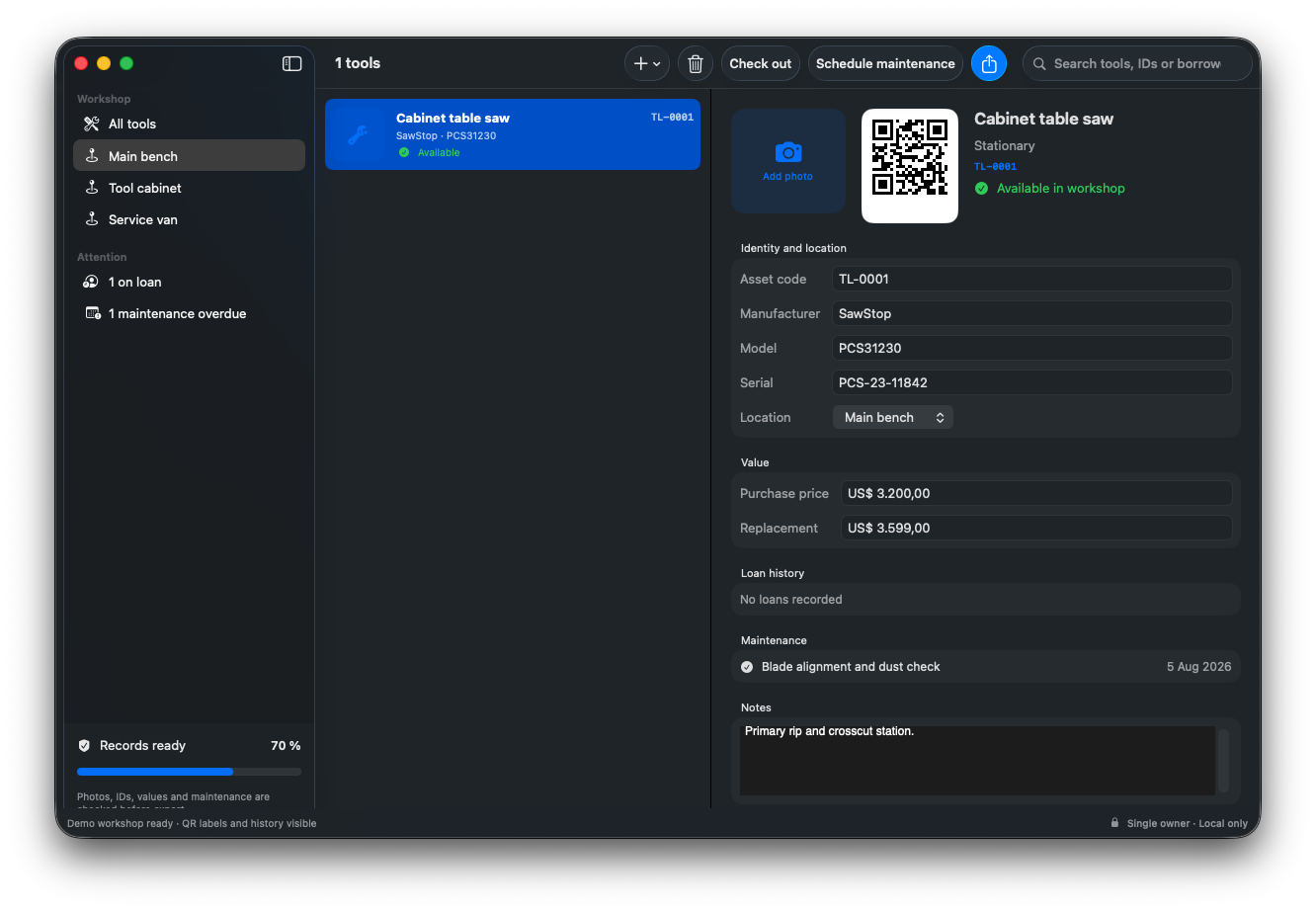Click No loans recorded text
This screenshot has height=911, width=1316.
tap(790, 600)
